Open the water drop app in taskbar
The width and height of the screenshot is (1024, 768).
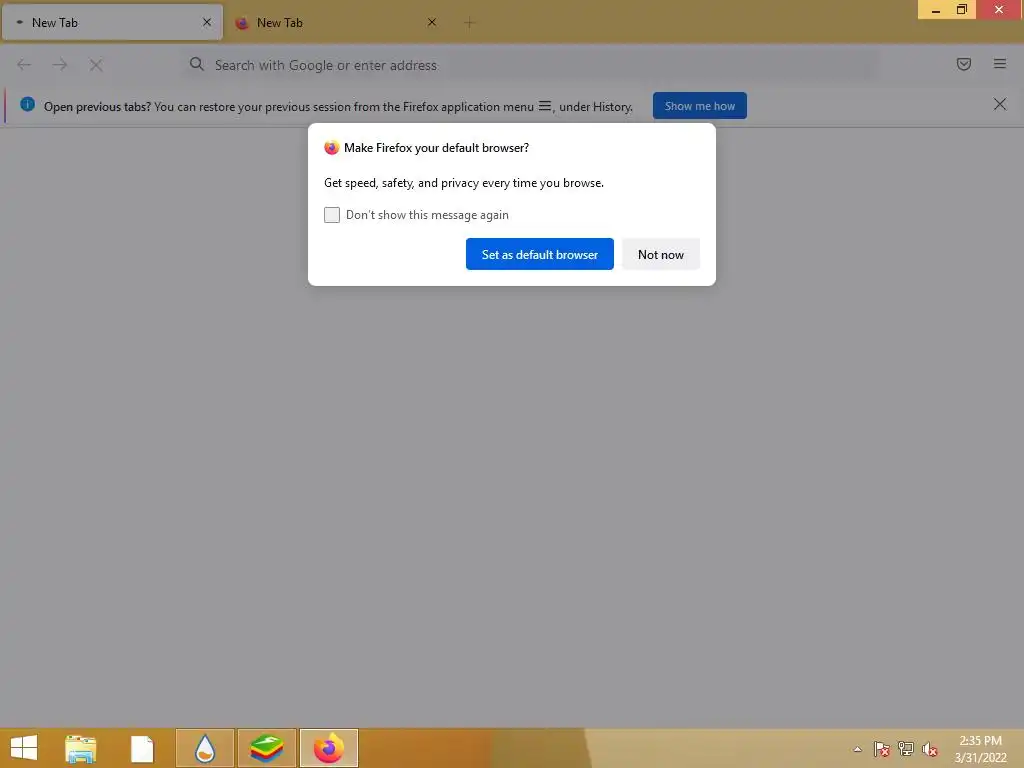[205, 748]
